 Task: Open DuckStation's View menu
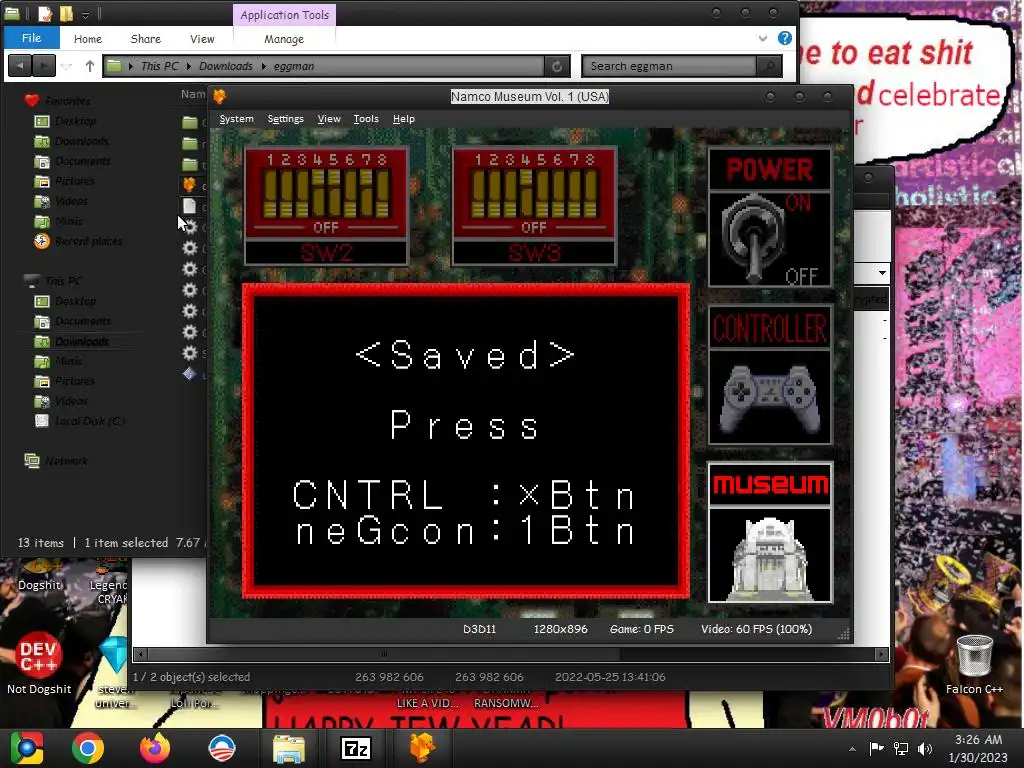pos(329,119)
